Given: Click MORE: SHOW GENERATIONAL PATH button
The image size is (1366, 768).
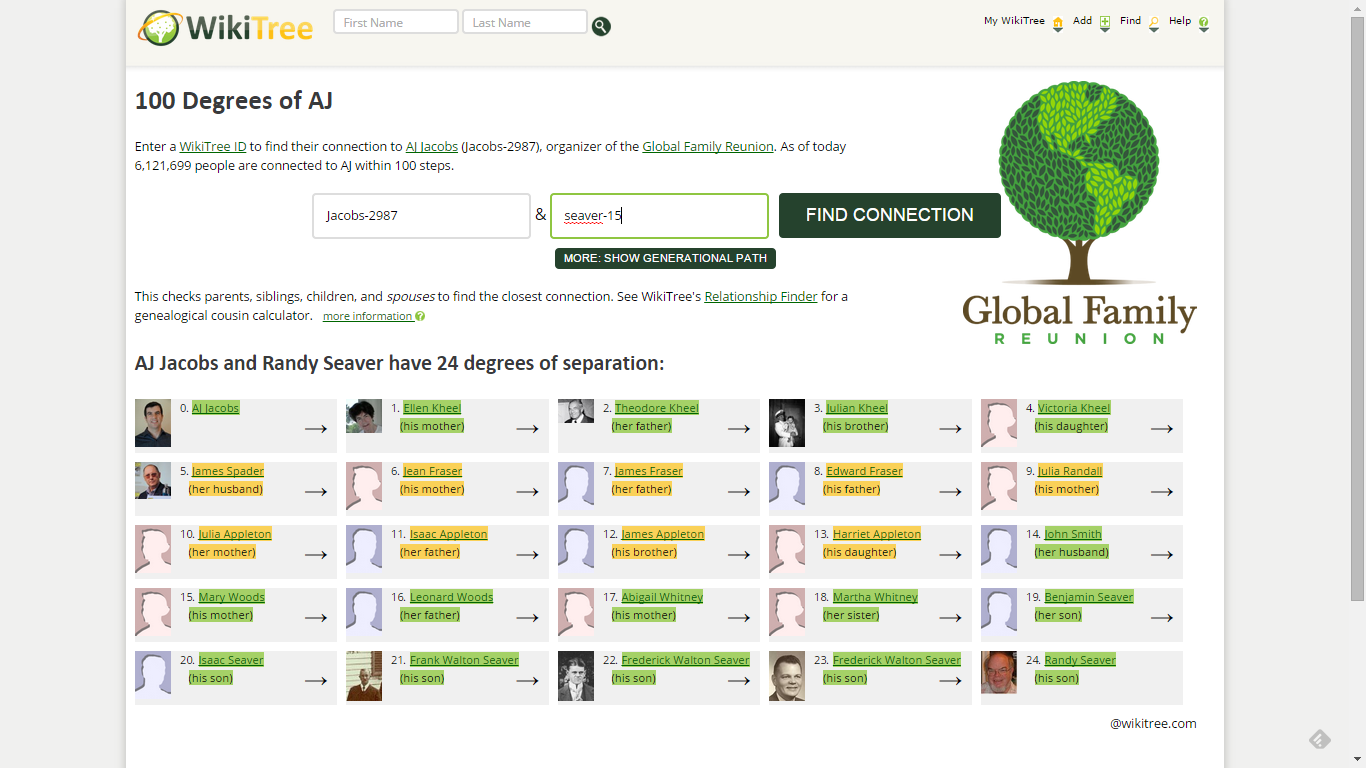Looking at the screenshot, I should click(665, 258).
